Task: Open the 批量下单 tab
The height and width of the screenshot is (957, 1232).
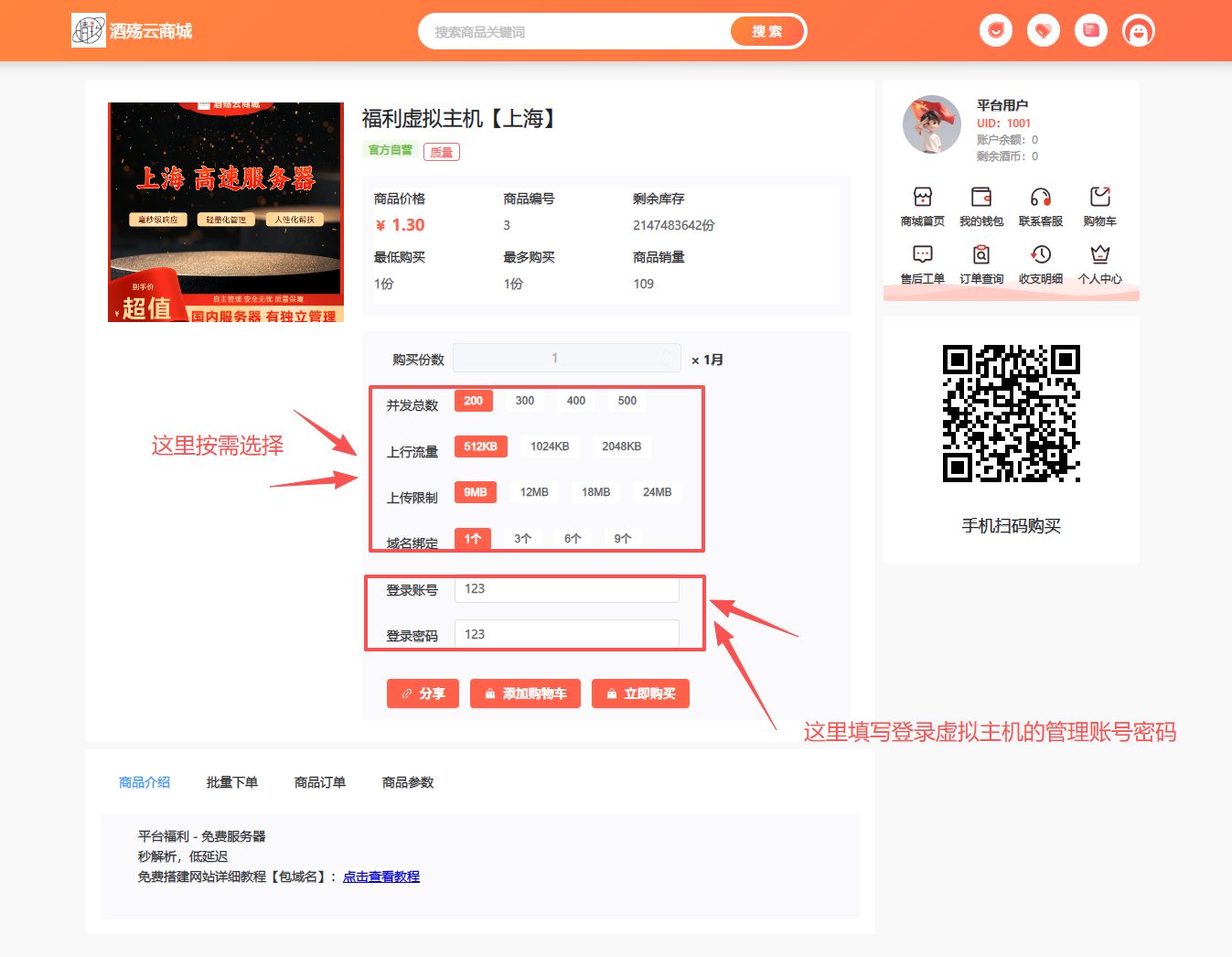Action: click(x=232, y=782)
